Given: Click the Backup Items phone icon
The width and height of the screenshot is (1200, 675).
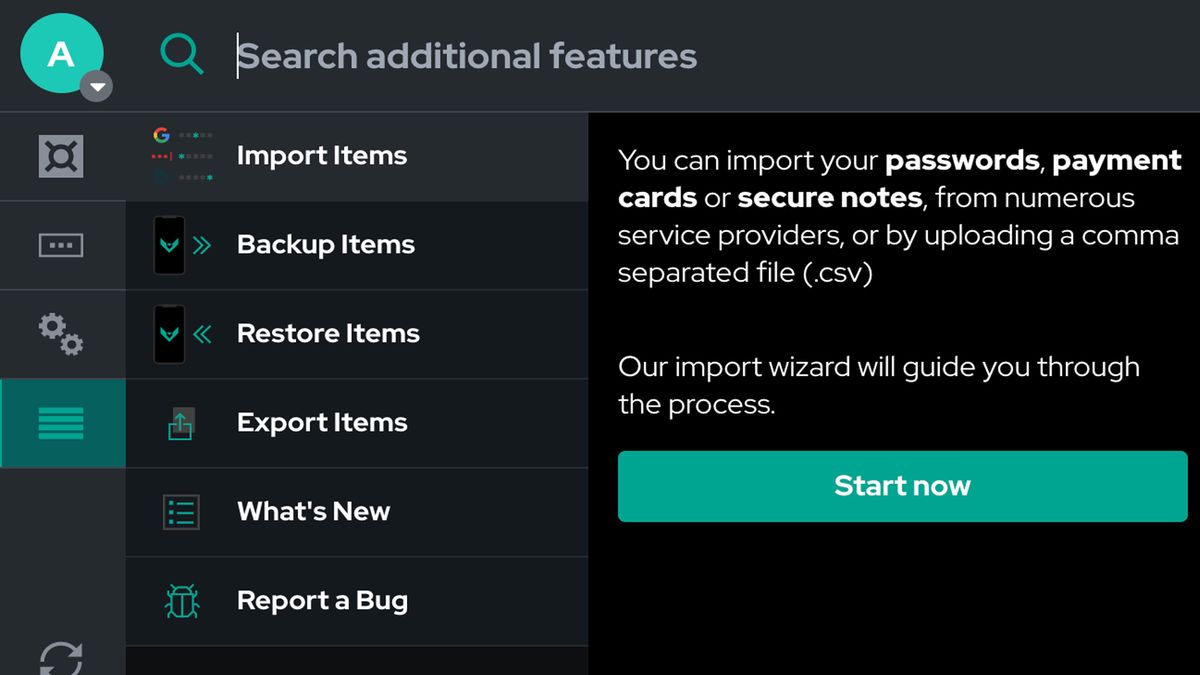Looking at the screenshot, I should (x=169, y=245).
